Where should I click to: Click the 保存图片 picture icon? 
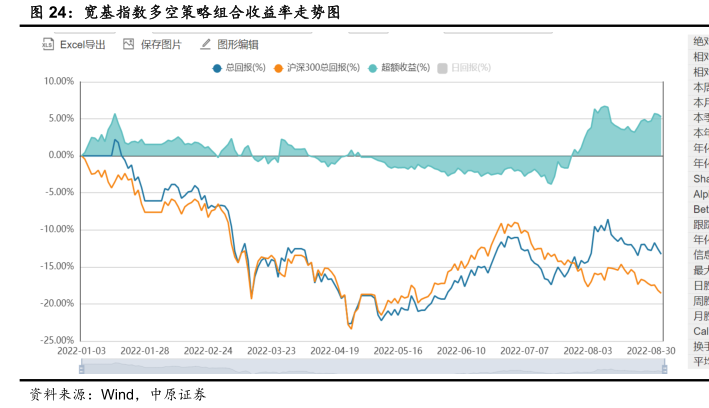pyautogui.click(x=128, y=45)
